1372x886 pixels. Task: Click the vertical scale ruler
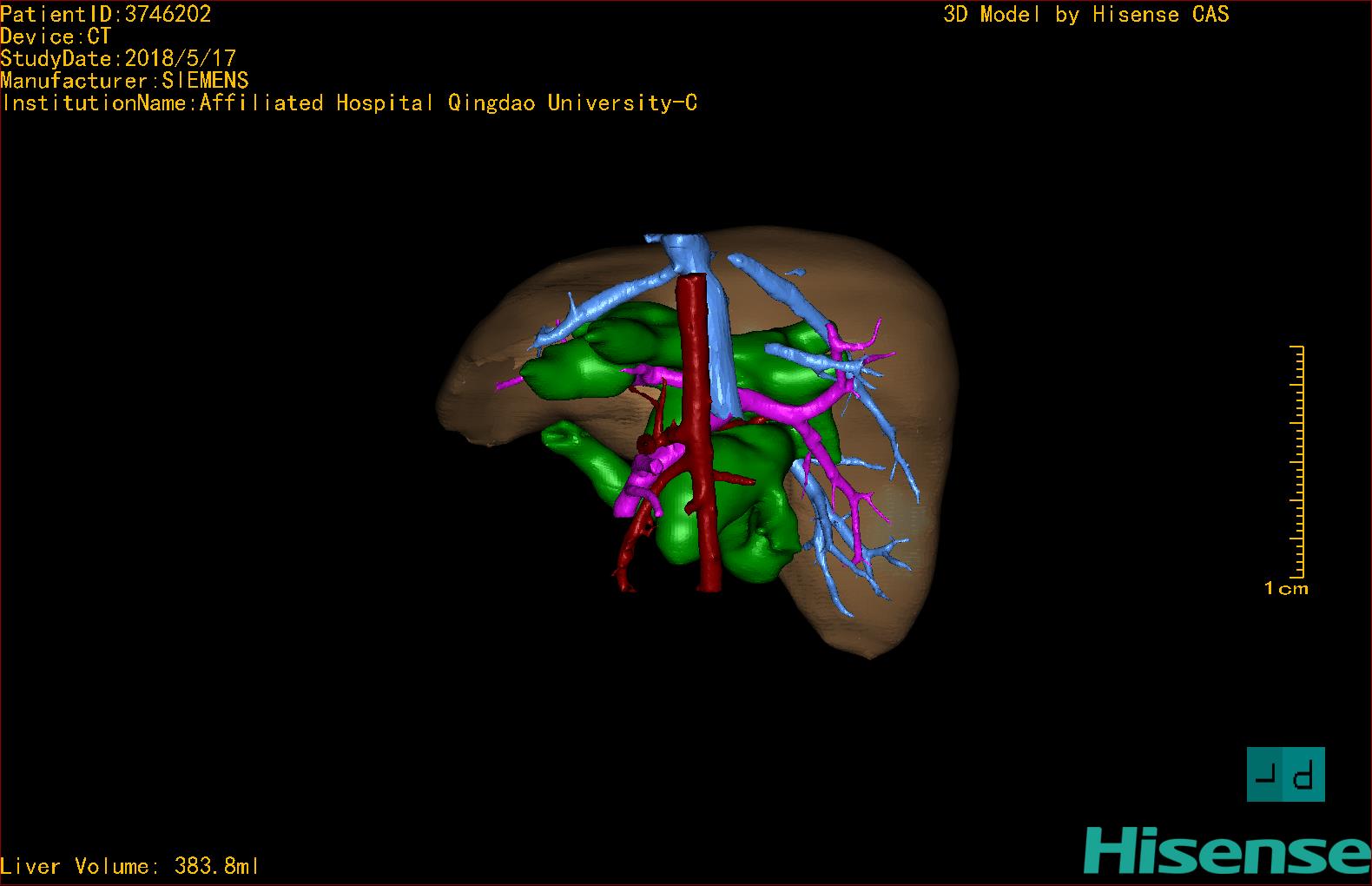click(x=1297, y=461)
